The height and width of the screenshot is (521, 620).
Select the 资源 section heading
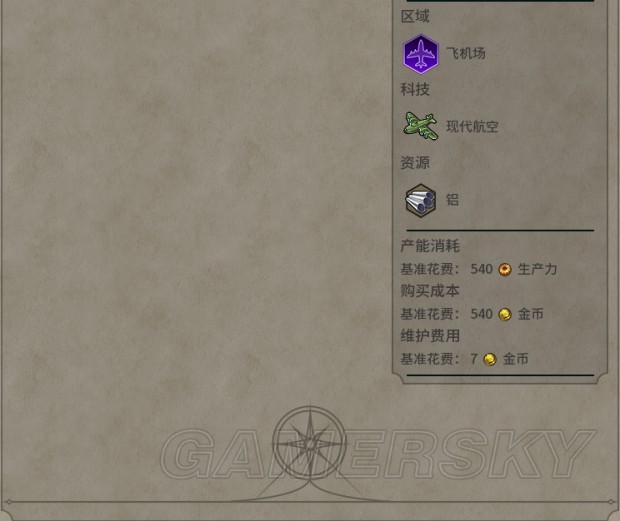(415, 163)
